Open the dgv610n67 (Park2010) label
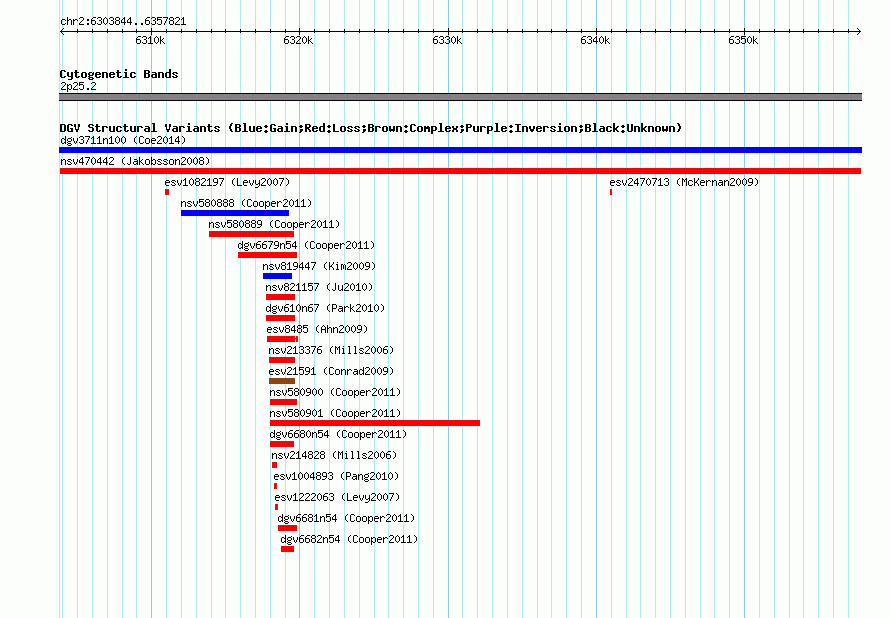The image size is (890, 618). click(x=325, y=308)
